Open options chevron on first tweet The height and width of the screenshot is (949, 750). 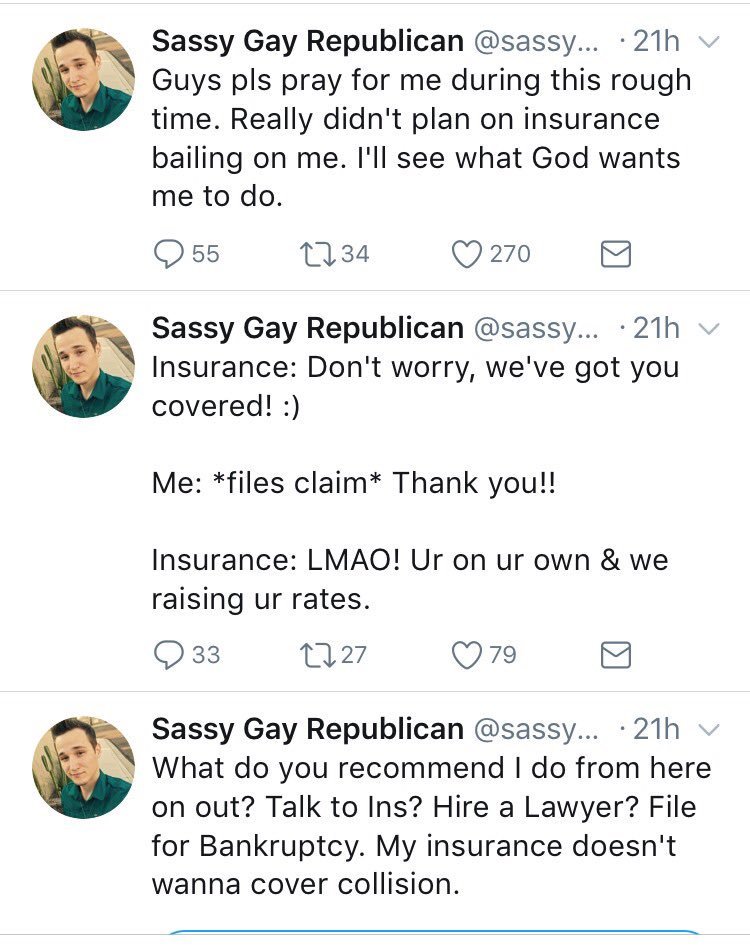tap(707, 42)
